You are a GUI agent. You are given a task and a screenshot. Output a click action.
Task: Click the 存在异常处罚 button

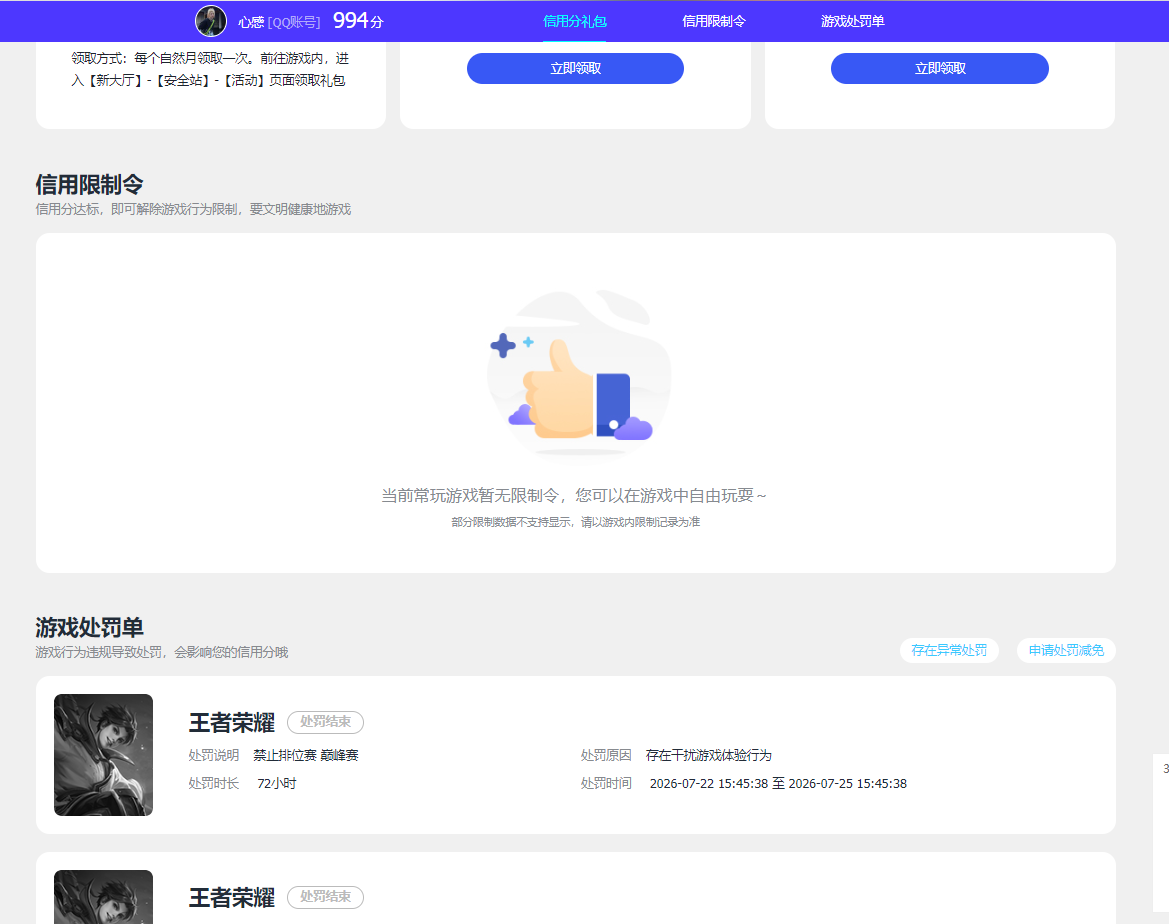tap(949, 650)
